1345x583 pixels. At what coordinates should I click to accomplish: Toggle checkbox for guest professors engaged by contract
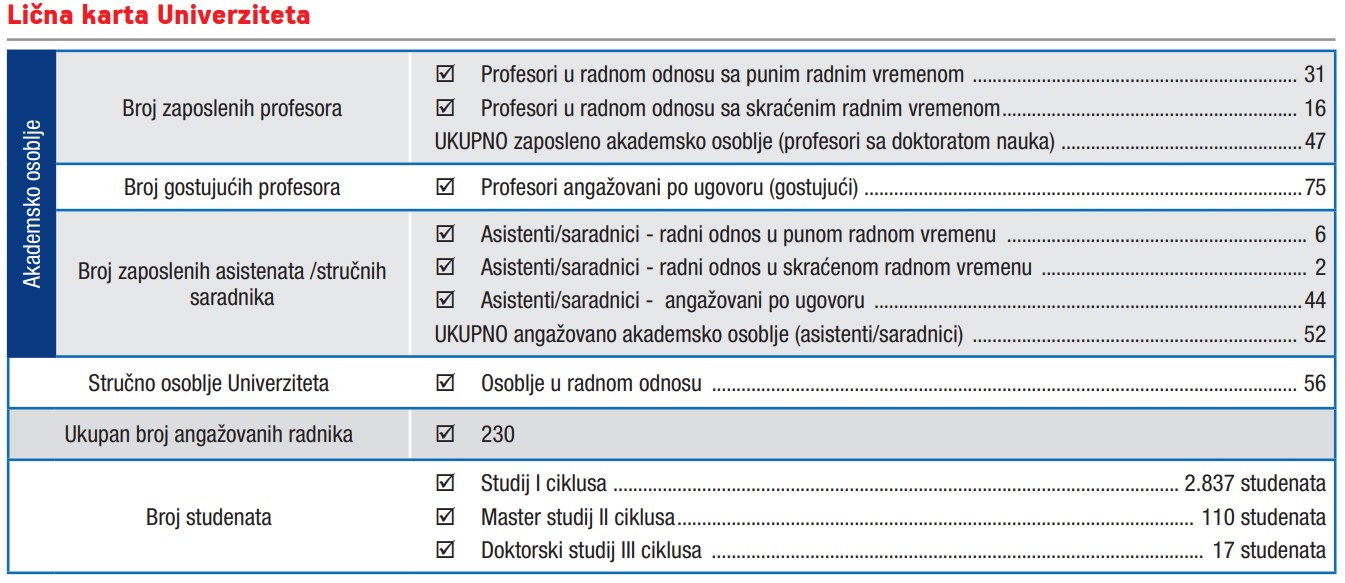point(446,187)
